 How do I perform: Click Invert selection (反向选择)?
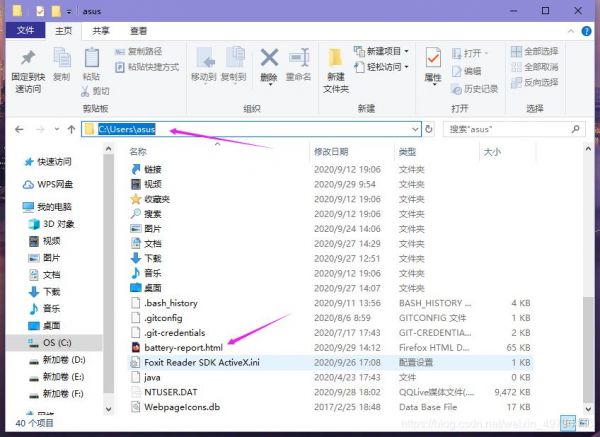point(535,82)
